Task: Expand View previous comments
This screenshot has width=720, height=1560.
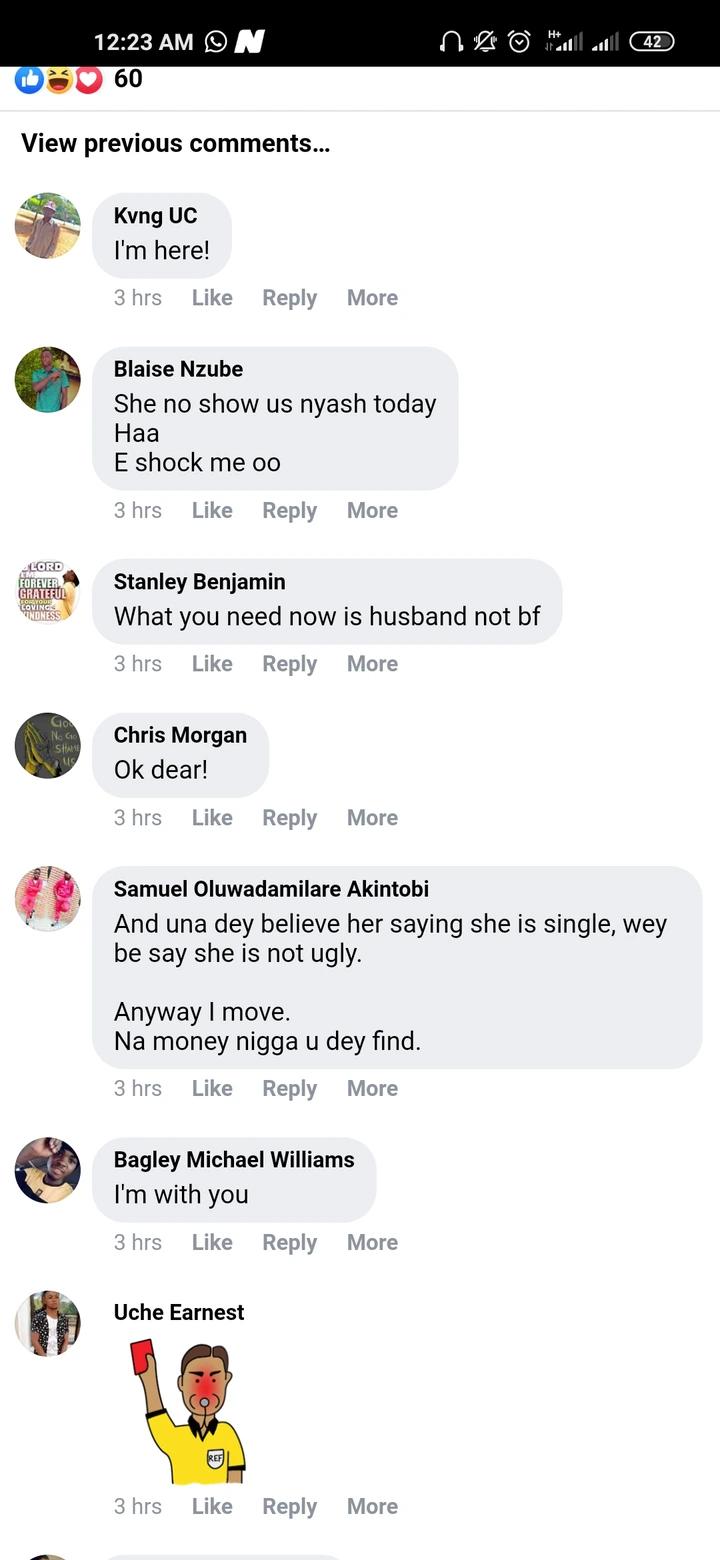Action: (x=175, y=143)
